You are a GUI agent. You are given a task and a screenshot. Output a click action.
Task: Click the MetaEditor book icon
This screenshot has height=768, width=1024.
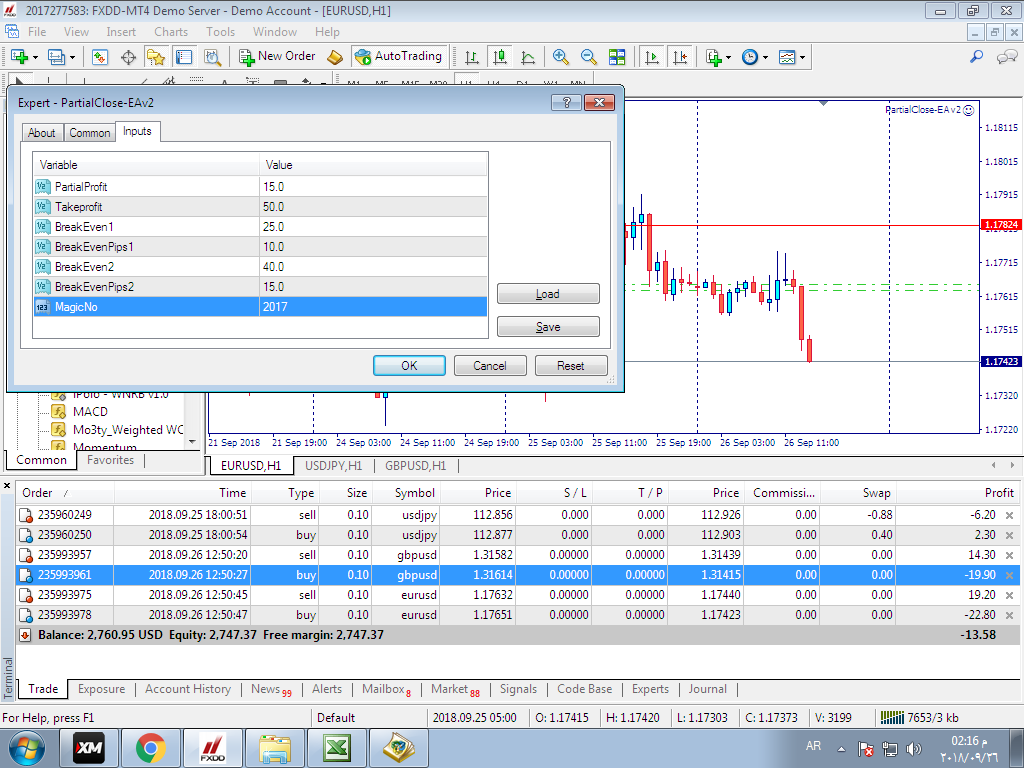click(x=335, y=57)
